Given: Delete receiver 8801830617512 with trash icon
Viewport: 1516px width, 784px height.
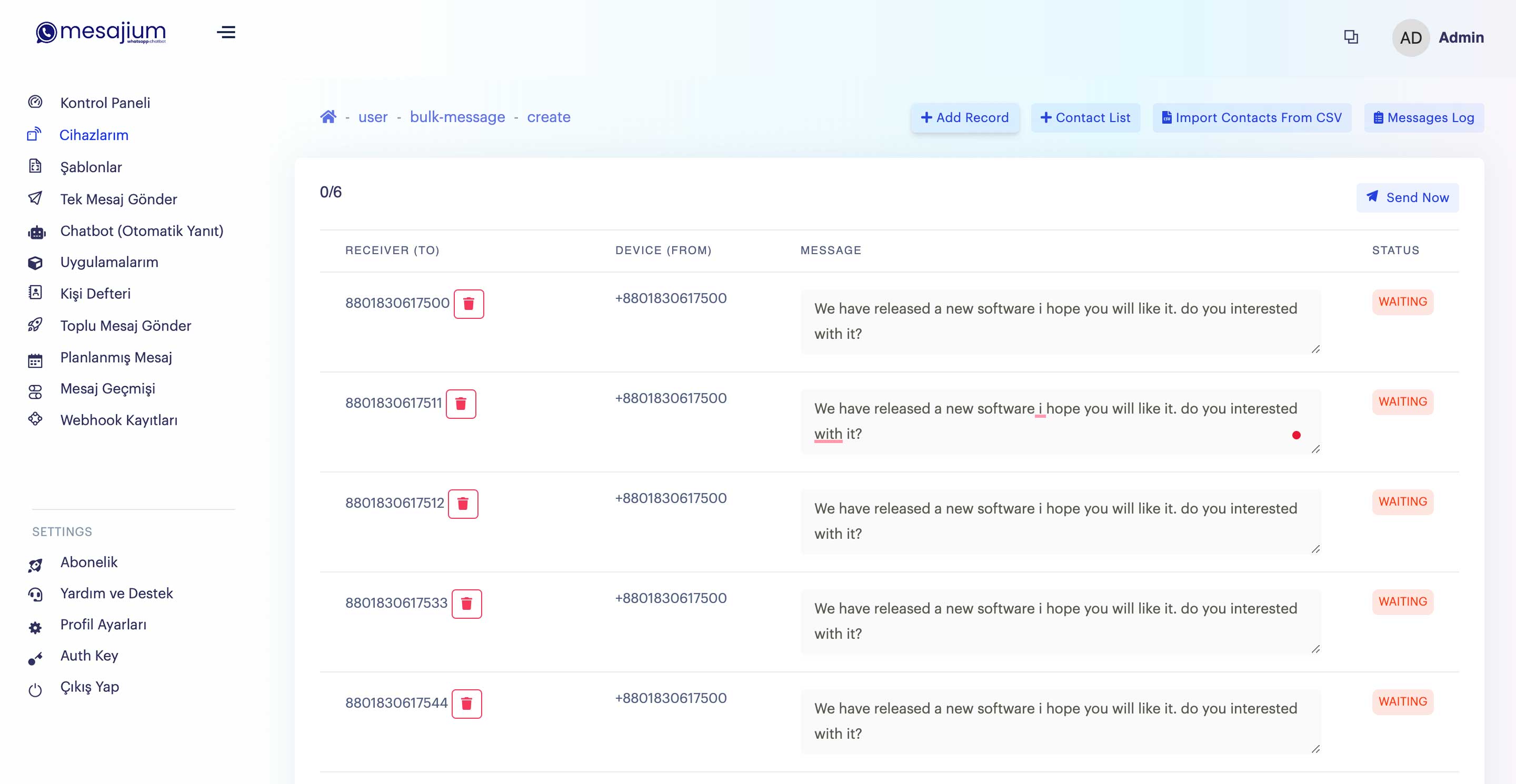Looking at the screenshot, I should tap(463, 504).
